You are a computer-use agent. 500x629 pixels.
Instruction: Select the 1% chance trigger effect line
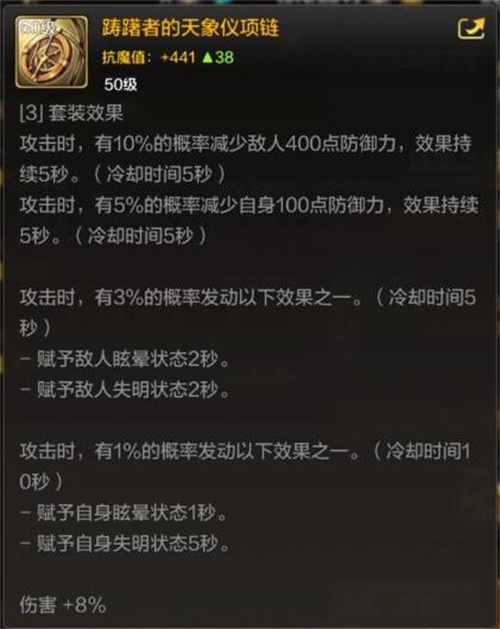(245, 452)
